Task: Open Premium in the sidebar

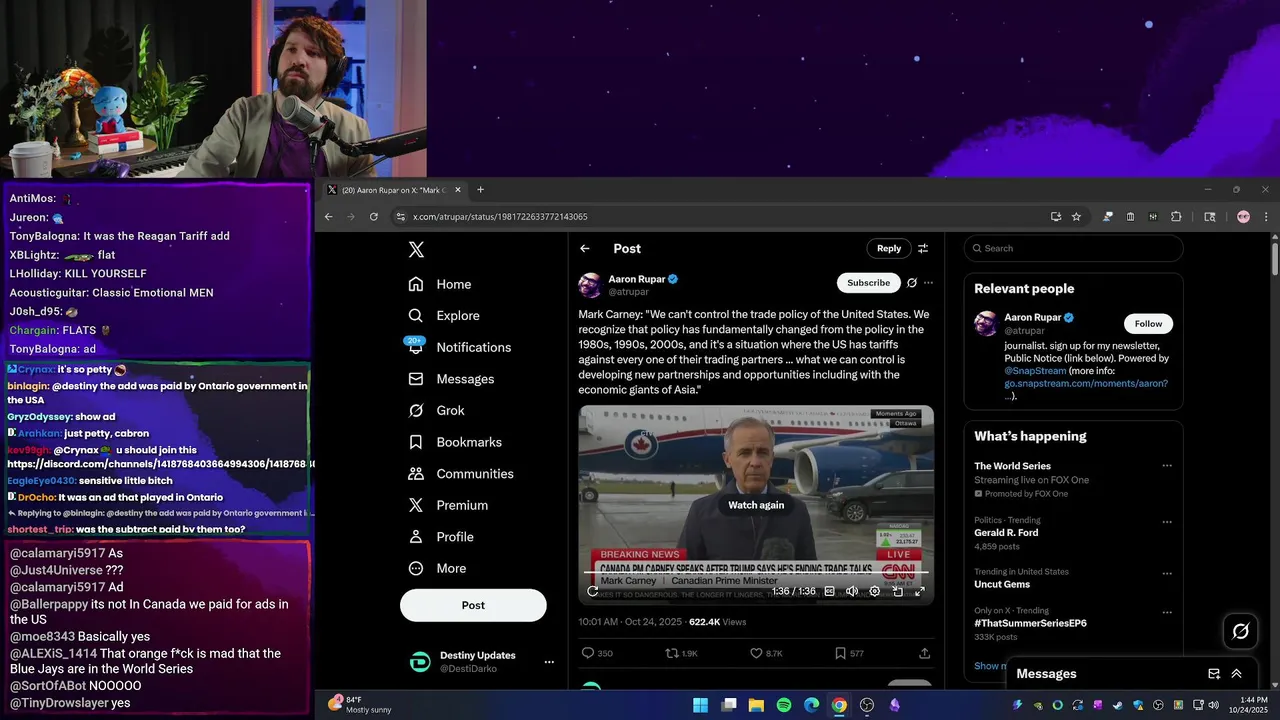Action: coord(448,506)
